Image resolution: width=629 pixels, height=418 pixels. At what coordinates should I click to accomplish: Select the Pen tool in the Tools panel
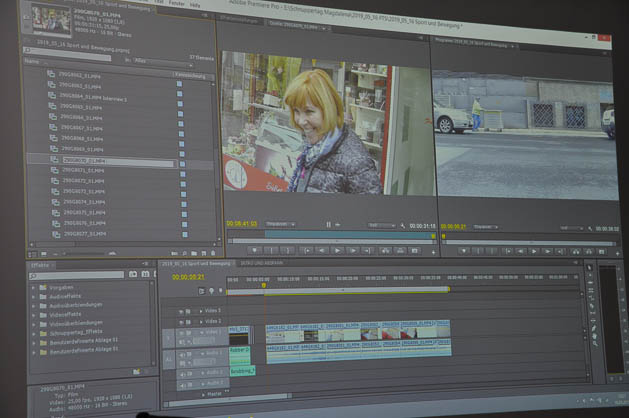click(594, 328)
